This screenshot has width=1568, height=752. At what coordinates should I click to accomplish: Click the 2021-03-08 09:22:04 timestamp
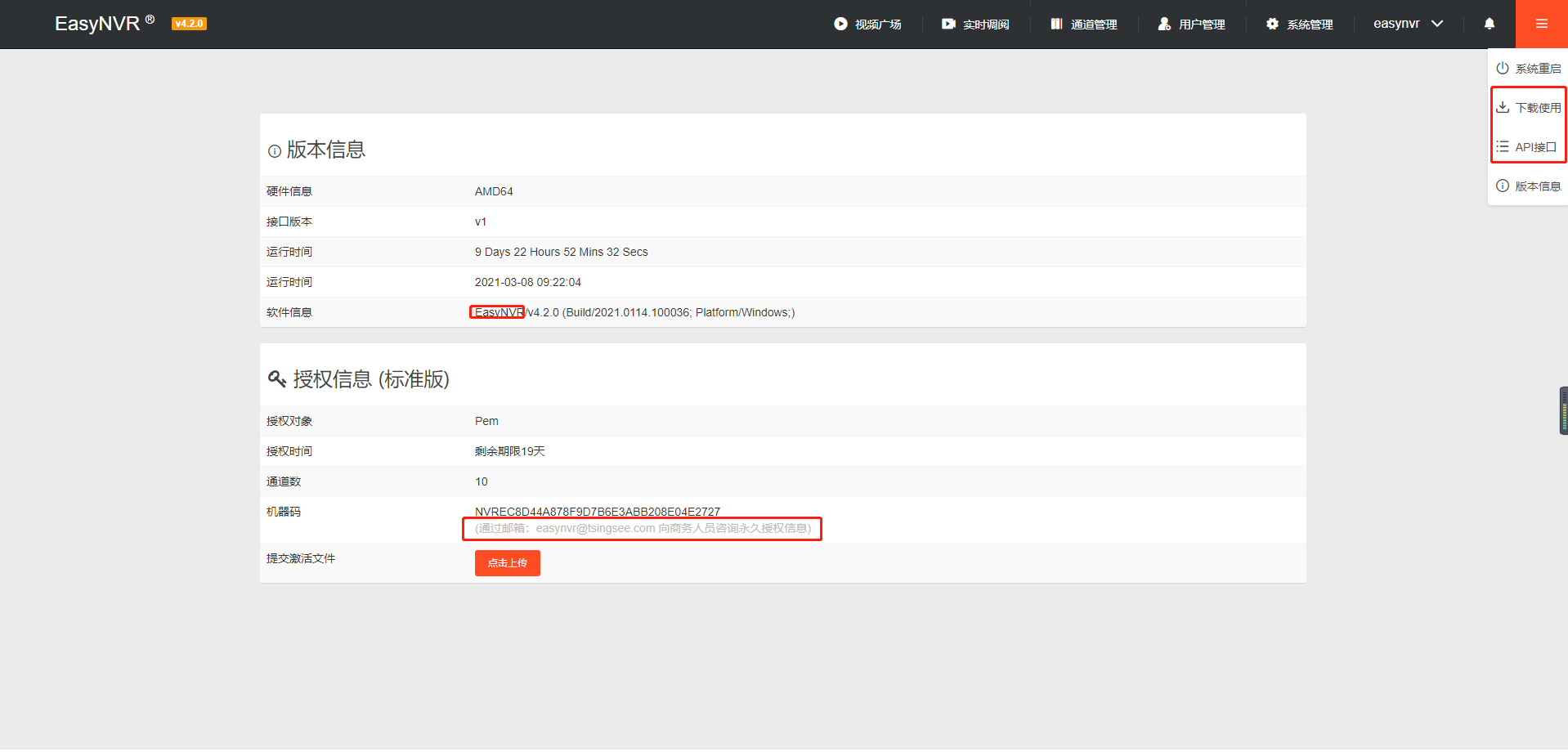pyautogui.click(x=528, y=282)
